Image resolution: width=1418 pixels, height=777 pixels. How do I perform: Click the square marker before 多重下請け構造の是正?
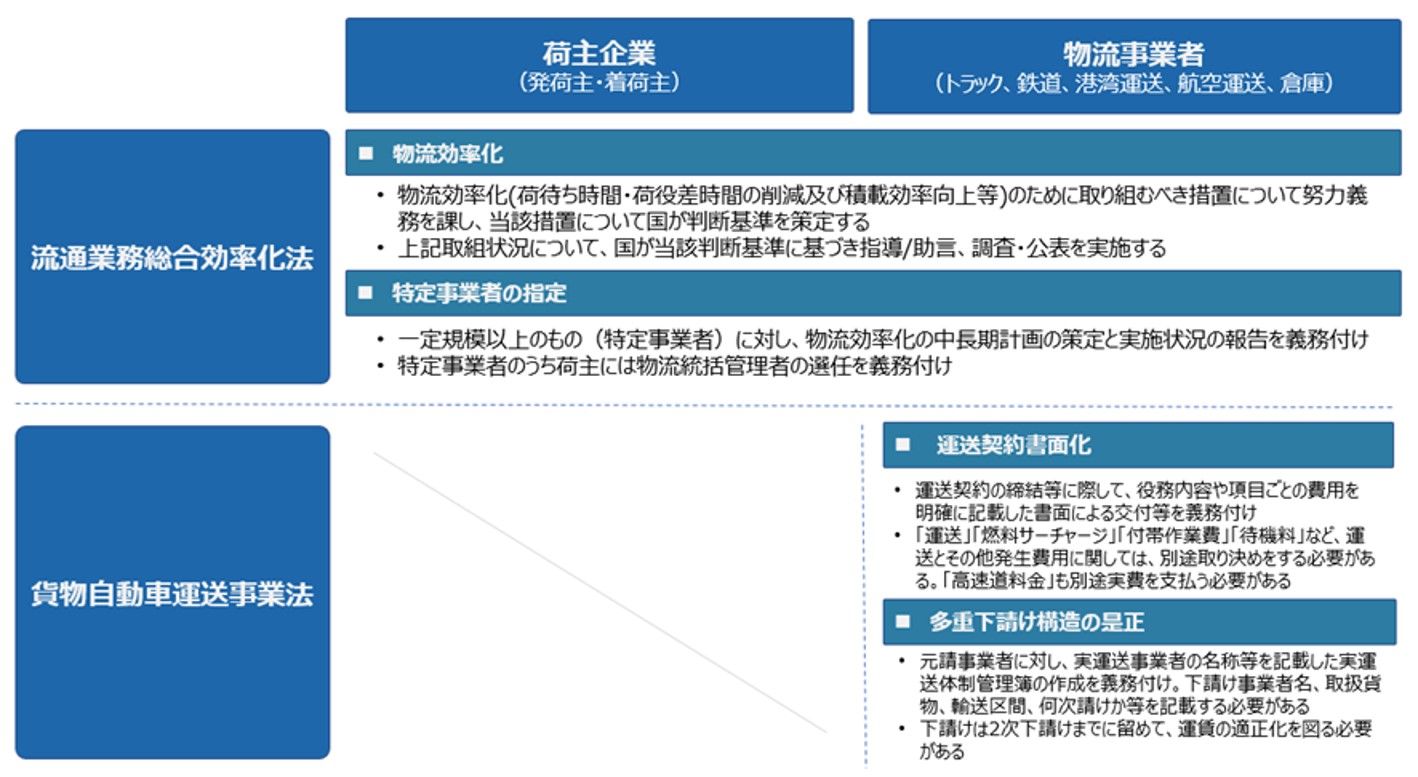pyautogui.click(x=903, y=622)
